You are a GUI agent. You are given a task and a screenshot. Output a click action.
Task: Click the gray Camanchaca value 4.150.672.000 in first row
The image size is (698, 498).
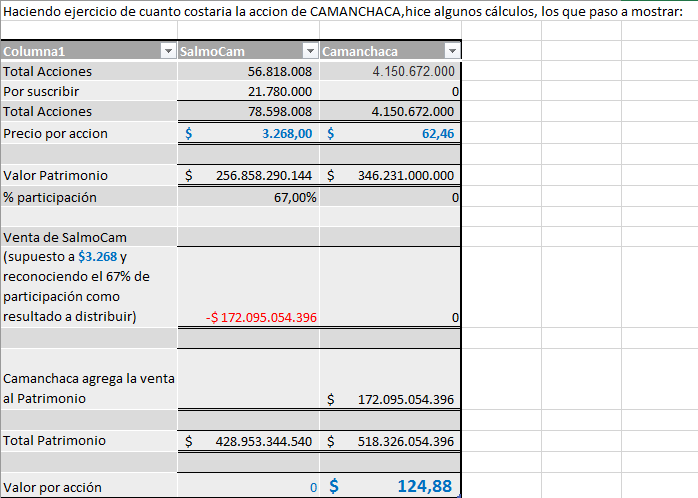pos(414,72)
